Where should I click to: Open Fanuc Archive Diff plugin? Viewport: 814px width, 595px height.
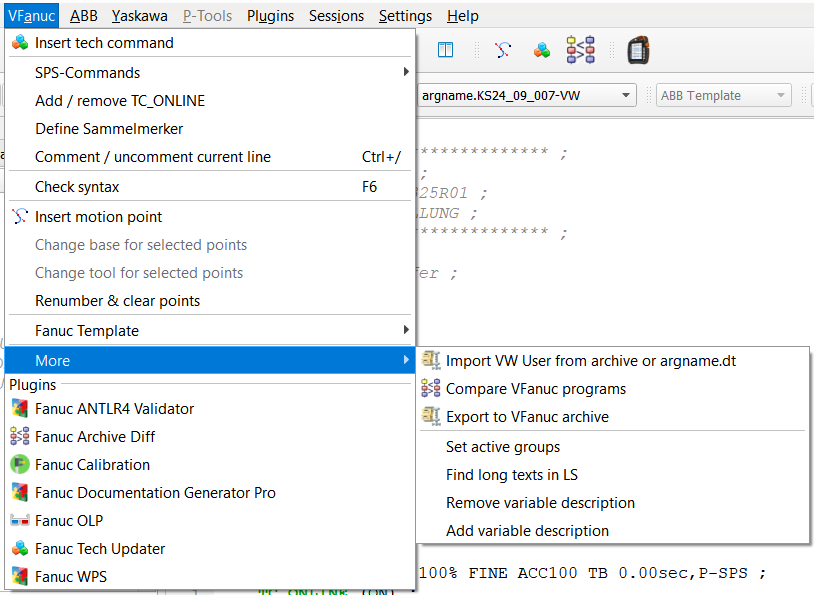click(210, 437)
